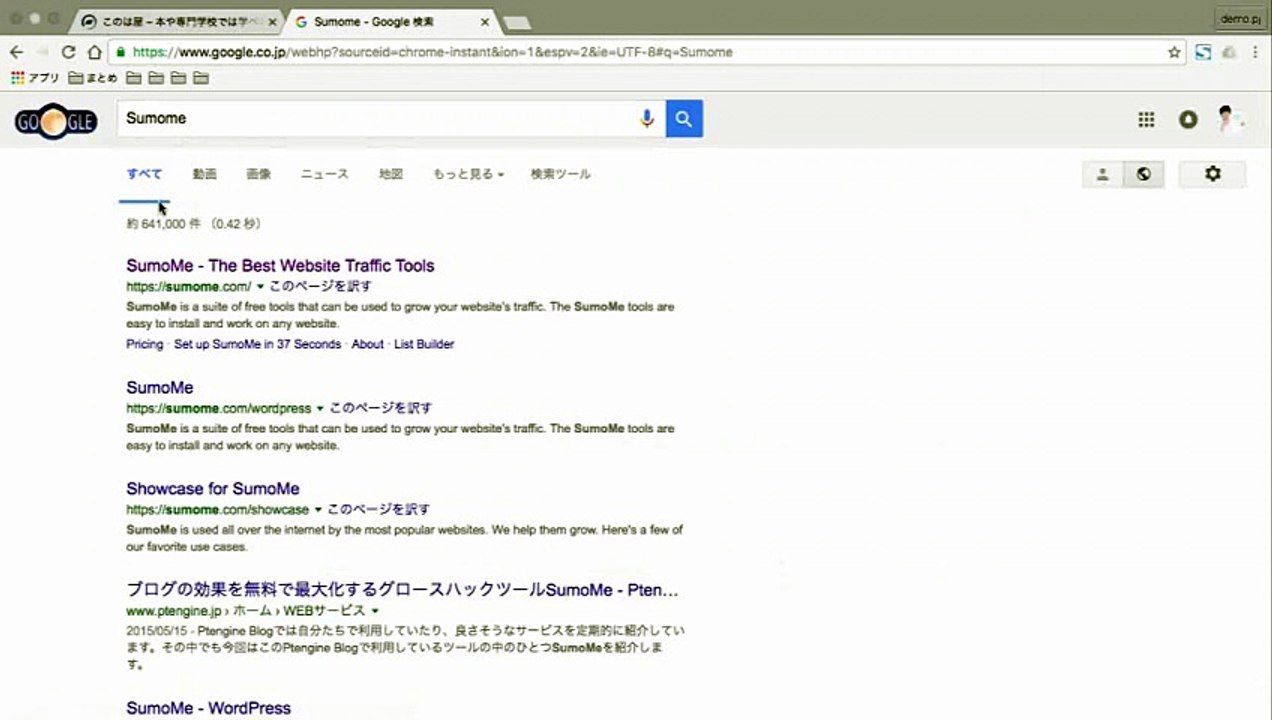Translate the sumome.com/wordpress result page
Image resolution: width=1272 pixels, height=720 pixels.
(x=380, y=408)
